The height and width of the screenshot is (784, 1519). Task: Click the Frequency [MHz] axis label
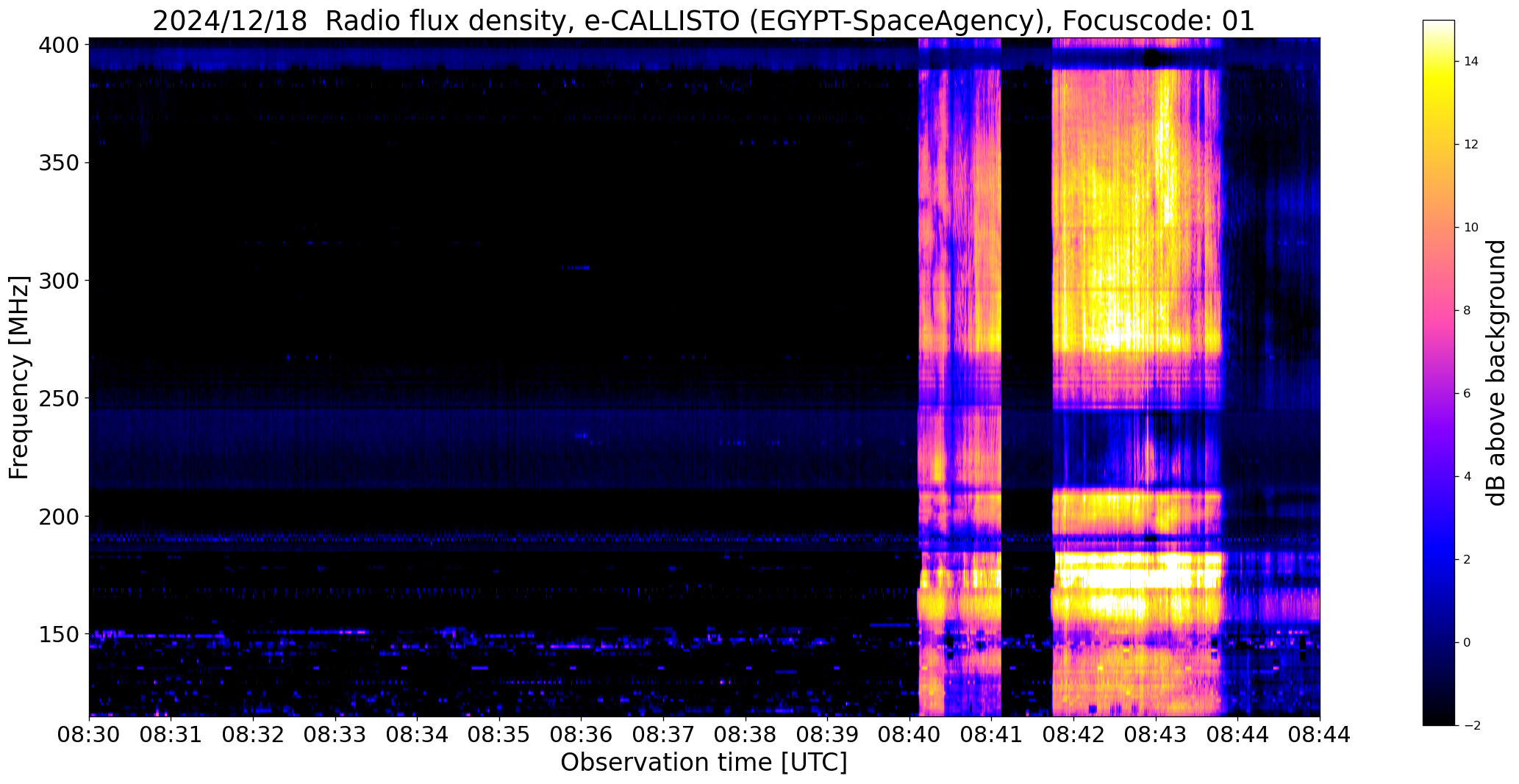pos(20,378)
